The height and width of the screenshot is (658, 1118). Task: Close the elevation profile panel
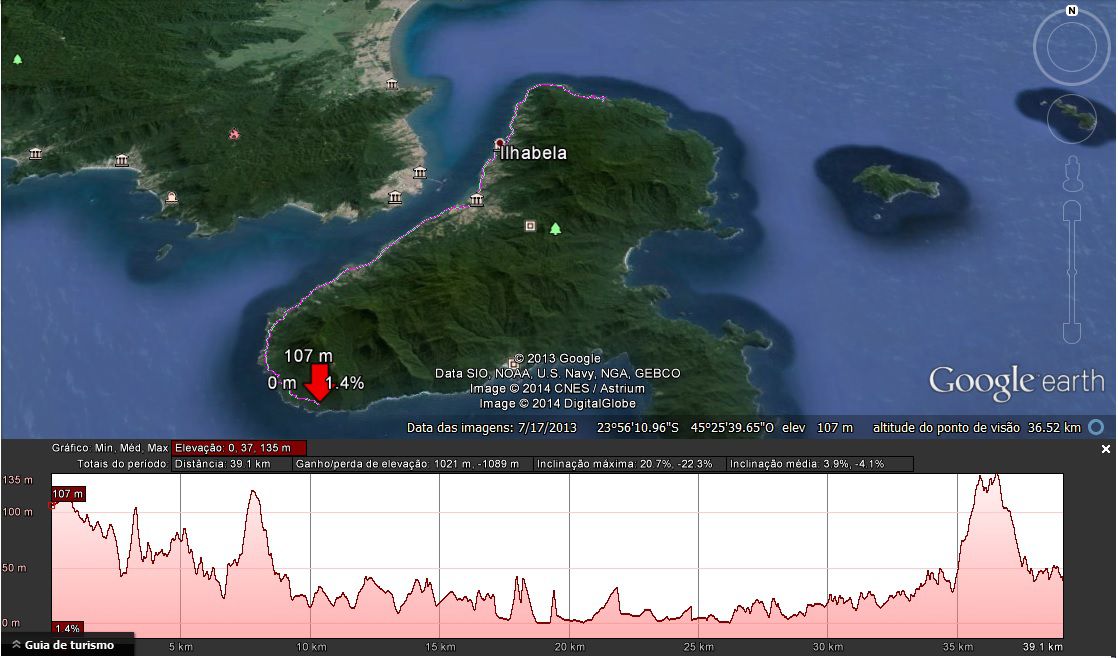[1105, 450]
